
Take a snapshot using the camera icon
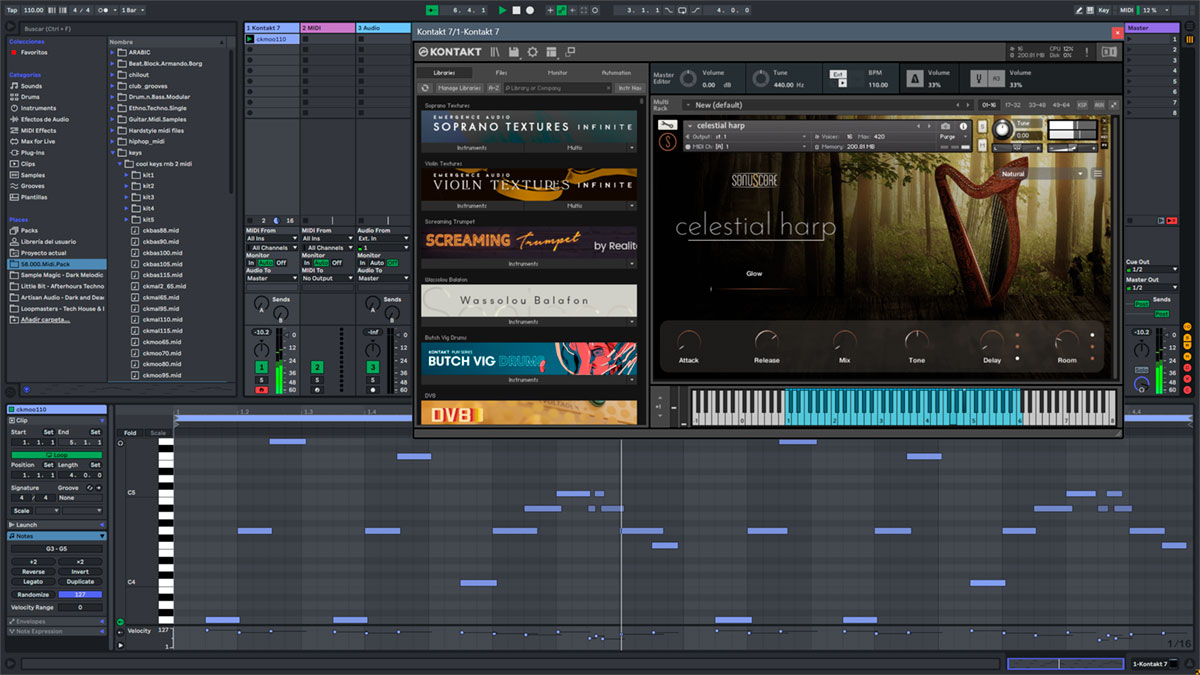click(945, 126)
